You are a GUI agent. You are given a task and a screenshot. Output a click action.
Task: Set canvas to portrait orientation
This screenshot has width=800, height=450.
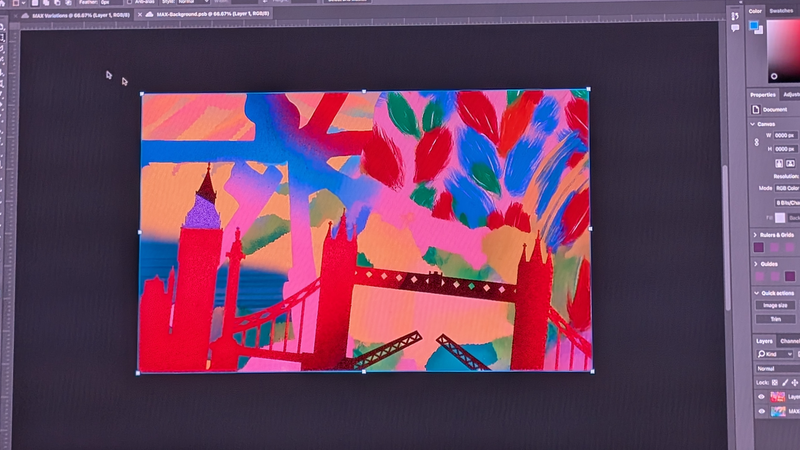[x=779, y=163]
